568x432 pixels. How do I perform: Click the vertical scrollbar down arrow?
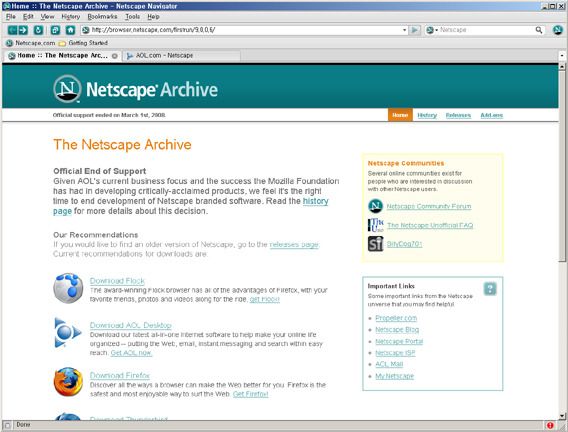tap(562, 416)
